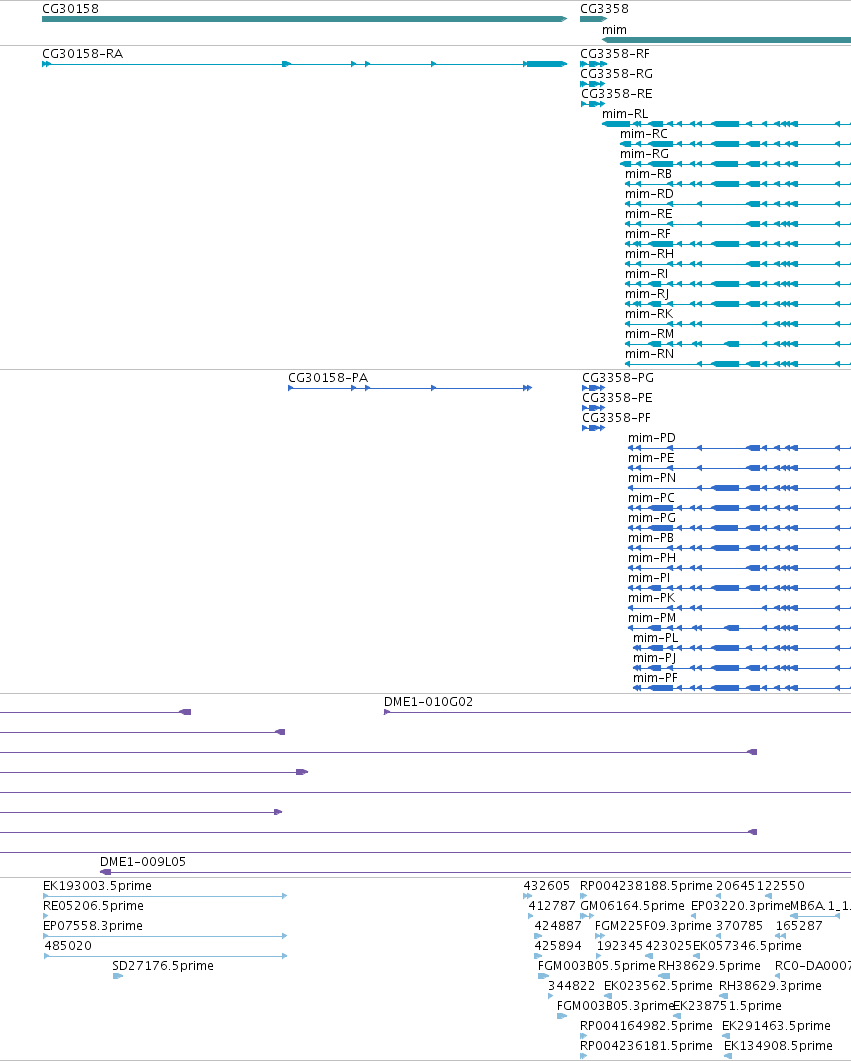
Task: Select the CG3358-RE transcript label
Action: [616, 93]
